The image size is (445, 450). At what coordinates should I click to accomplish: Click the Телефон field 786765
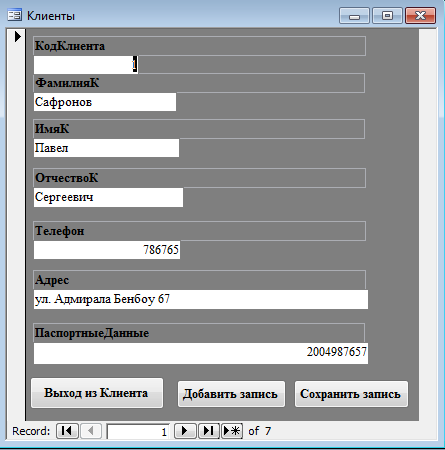coord(107,250)
